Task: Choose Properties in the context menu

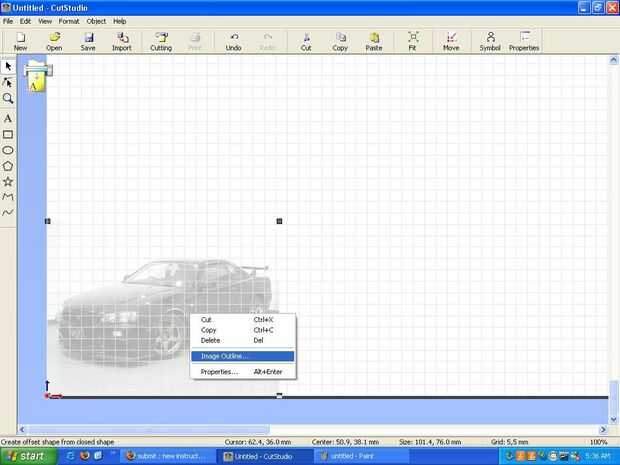Action: [x=242, y=372]
